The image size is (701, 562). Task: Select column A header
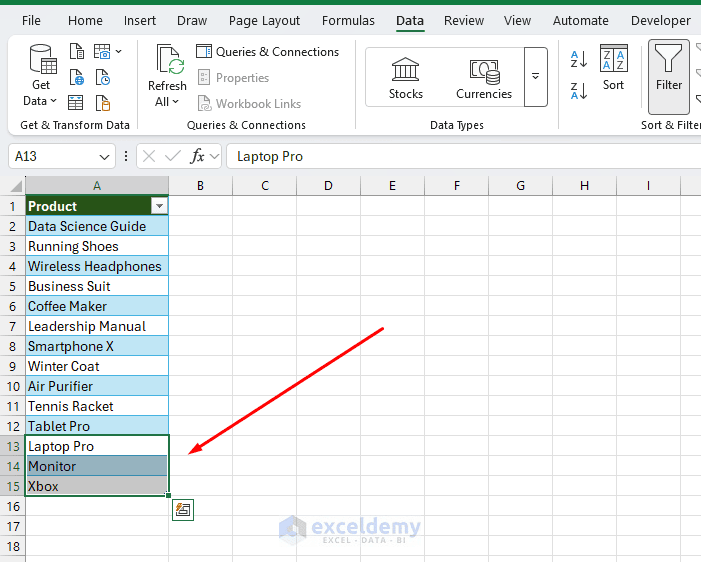[97, 186]
